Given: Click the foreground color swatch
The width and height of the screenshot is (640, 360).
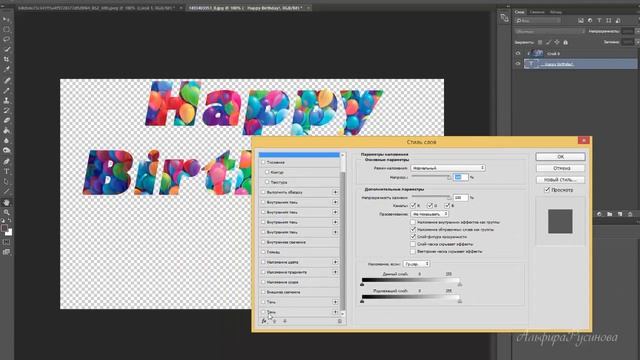Looking at the screenshot, I should click(4, 228).
